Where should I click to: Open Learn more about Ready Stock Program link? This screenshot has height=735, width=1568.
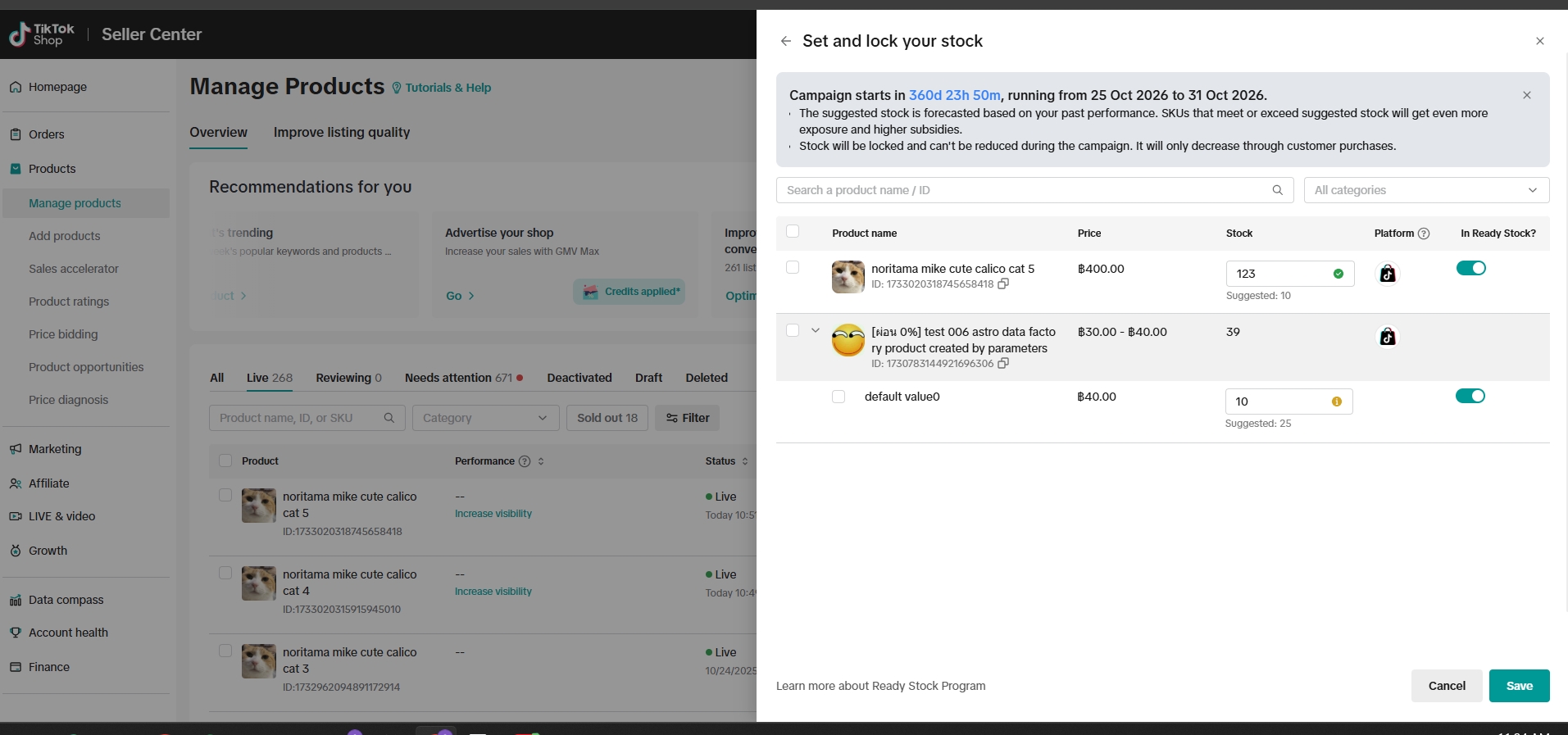click(x=880, y=686)
